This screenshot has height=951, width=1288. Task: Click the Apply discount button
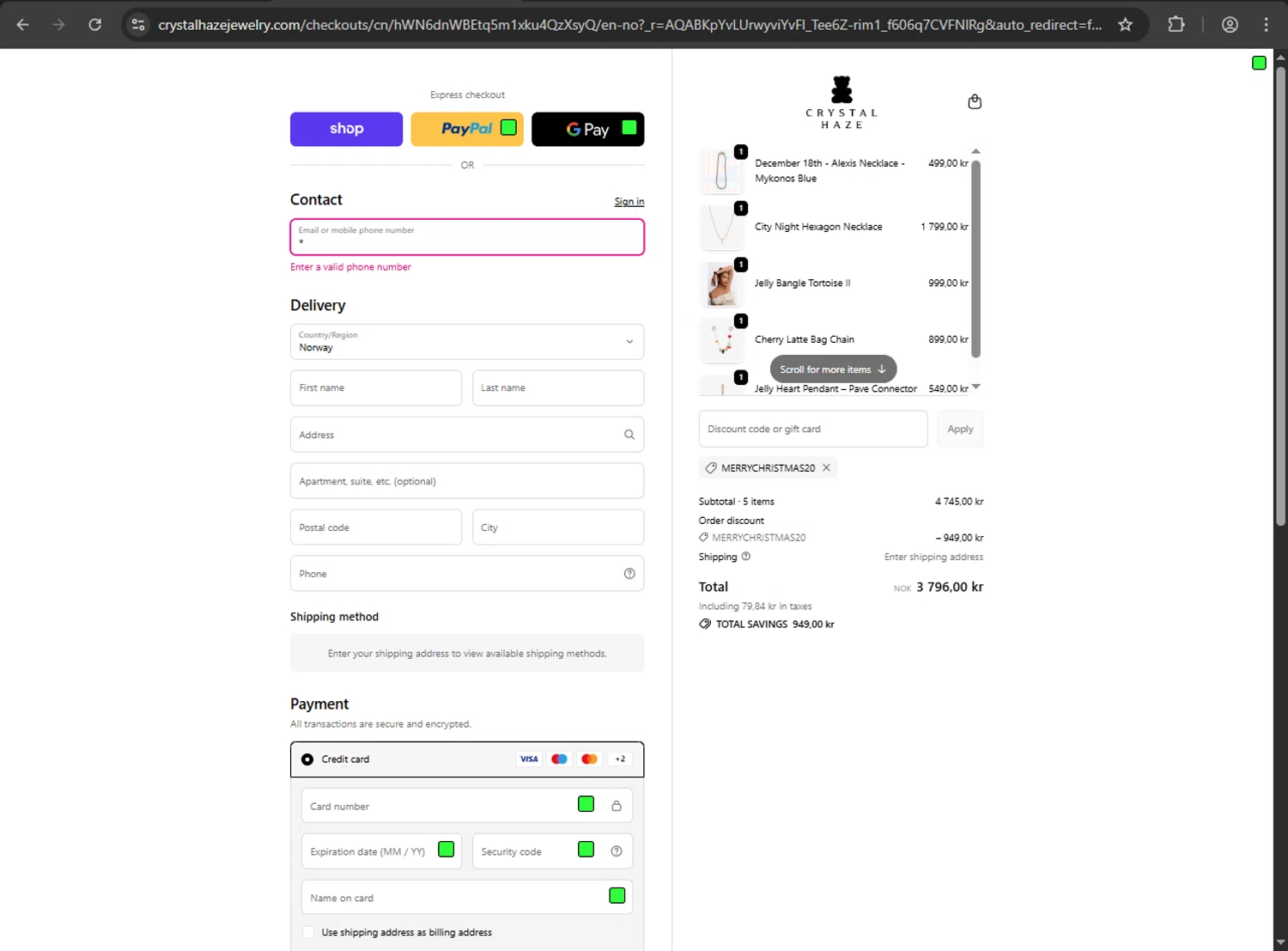tap(960, 429)
